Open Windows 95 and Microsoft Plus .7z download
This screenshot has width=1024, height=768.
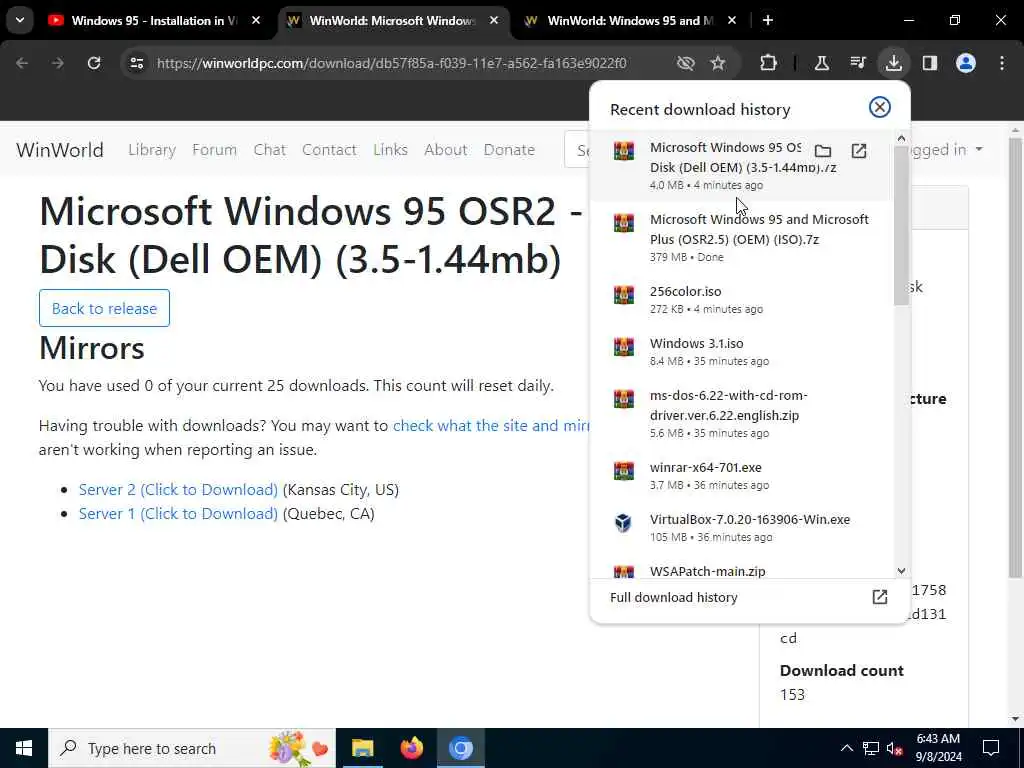tap(741, 237)
